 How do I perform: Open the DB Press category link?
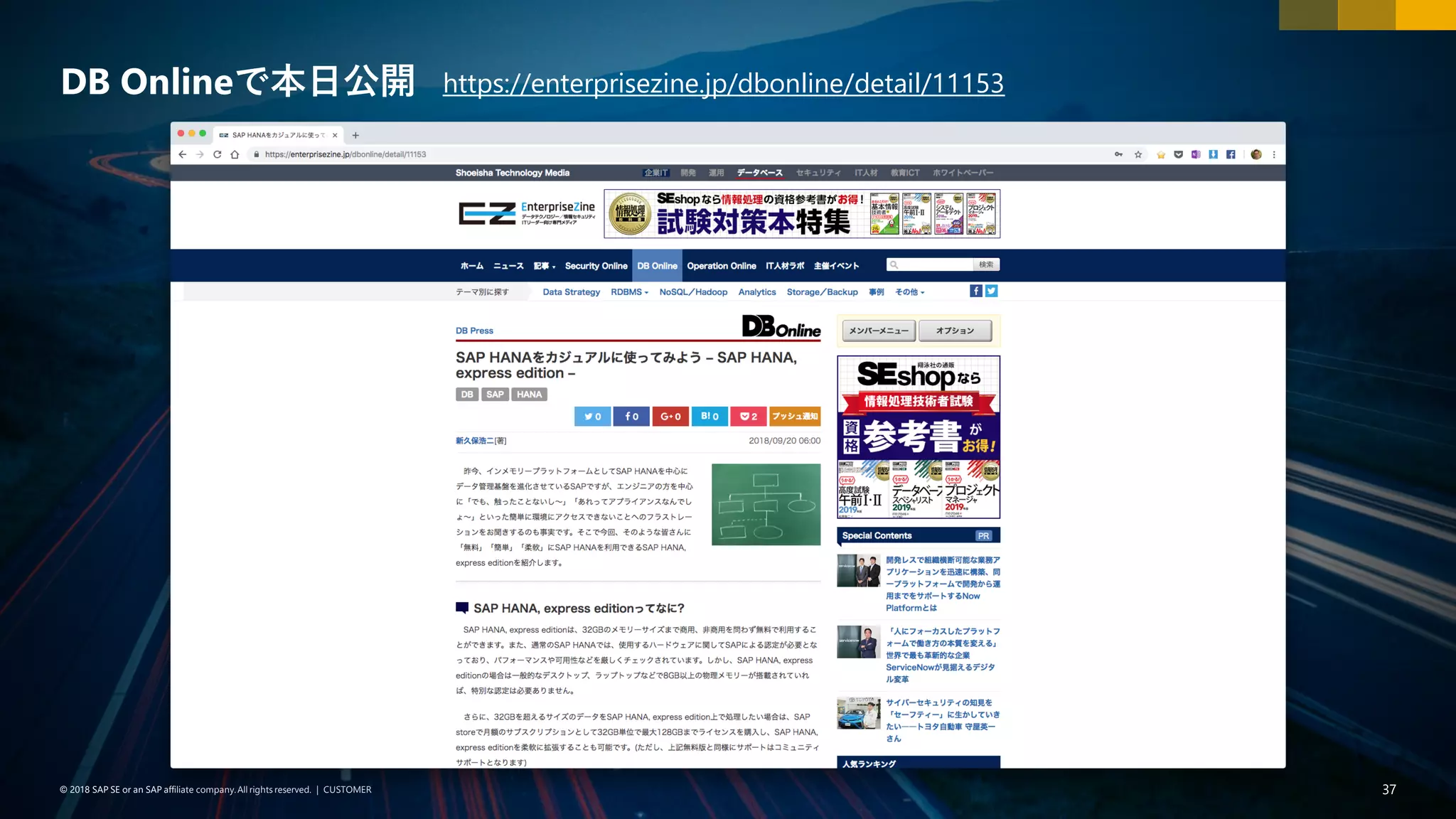pyautogui.click(x=474, y=331)
